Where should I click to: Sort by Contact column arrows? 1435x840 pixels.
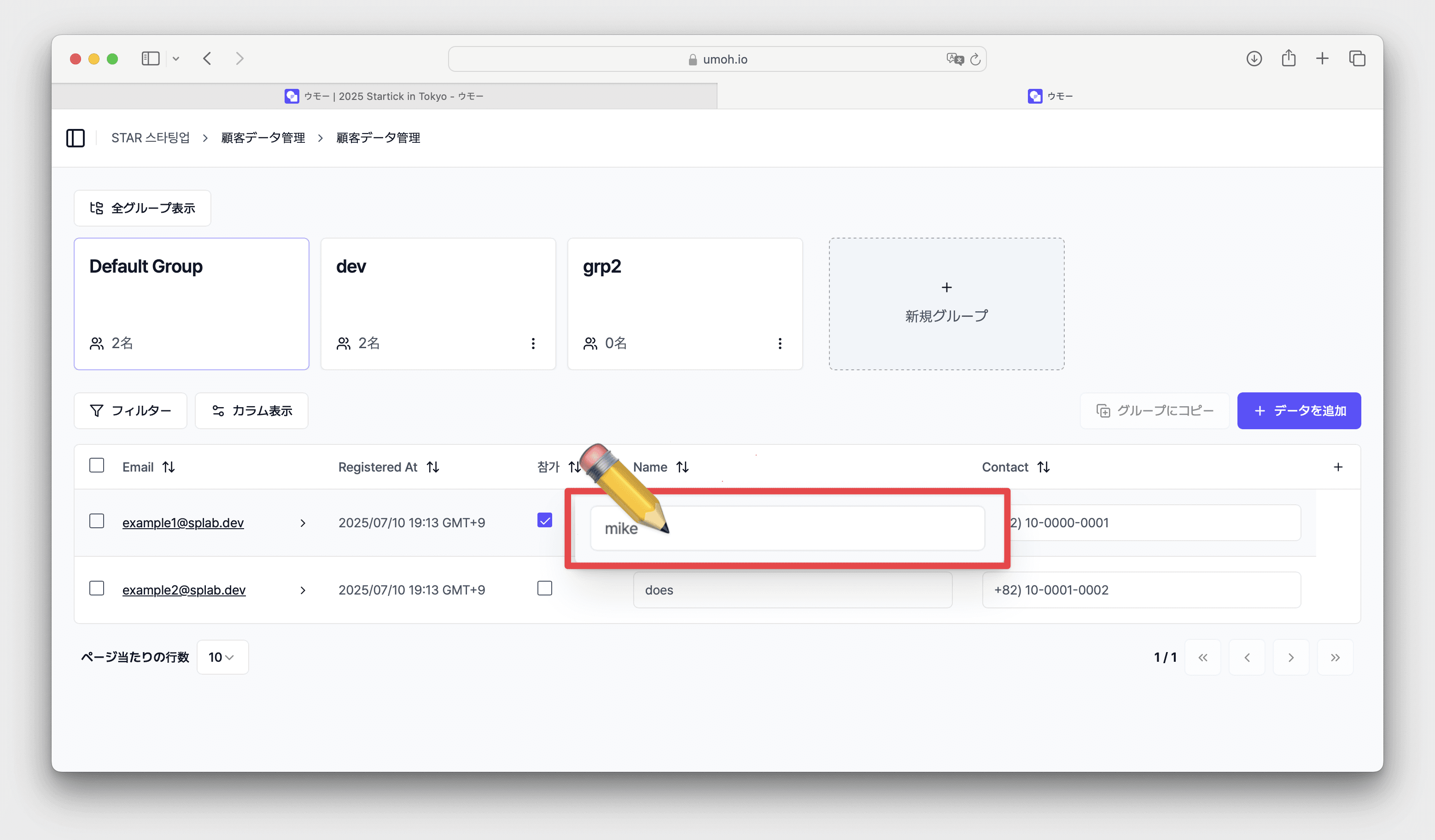pyautogui.click(x=1043, y=467)
